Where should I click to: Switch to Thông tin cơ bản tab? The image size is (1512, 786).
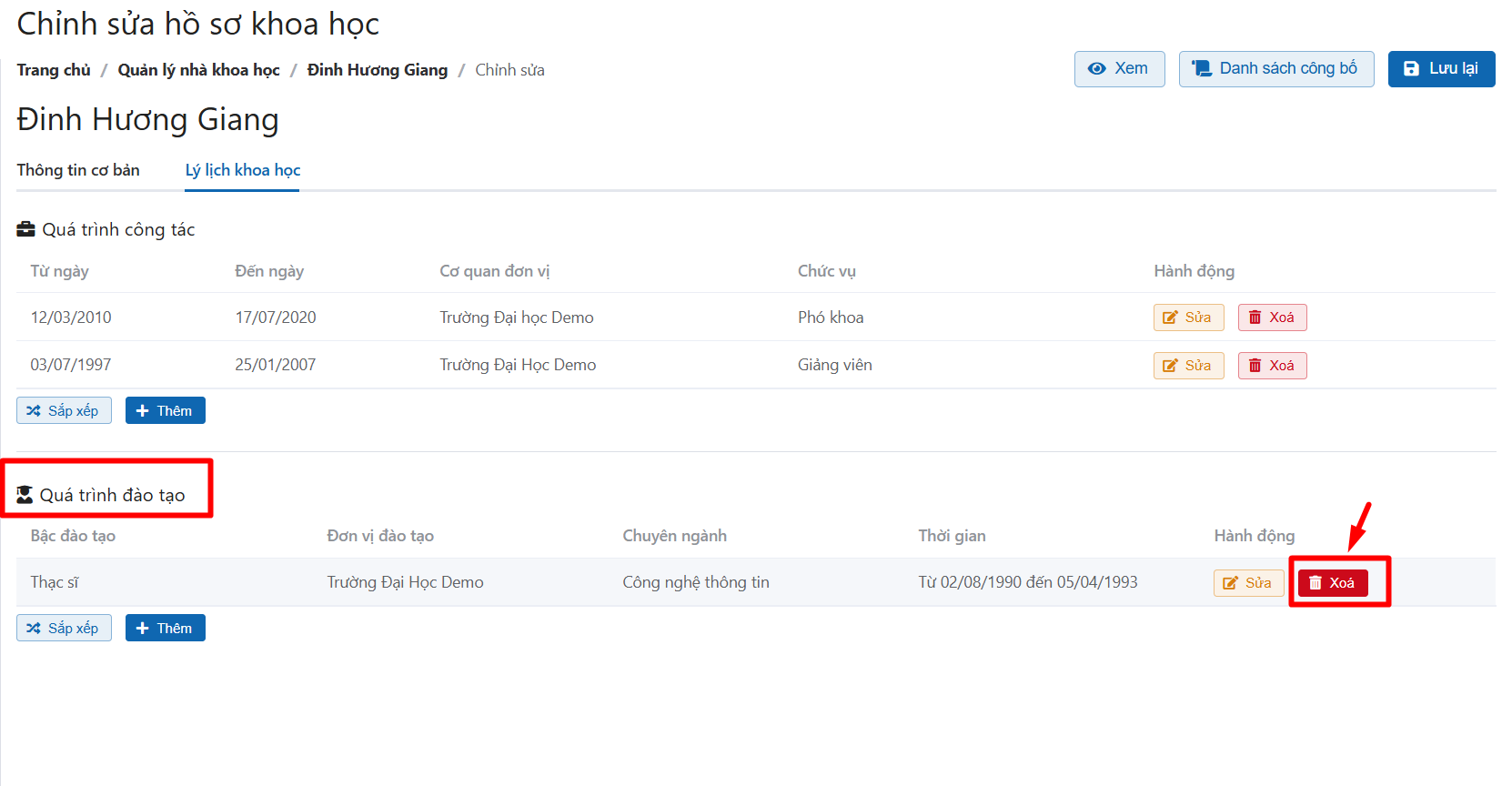pos(78,170)
